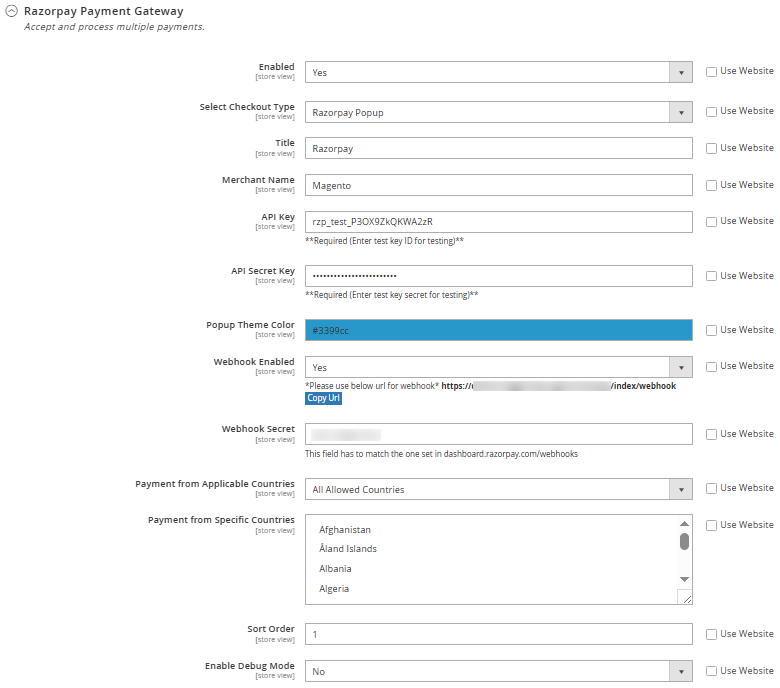This screenshot has height=688, width=780.
Task: Open the Enabled dropdown
Action: 498,72
